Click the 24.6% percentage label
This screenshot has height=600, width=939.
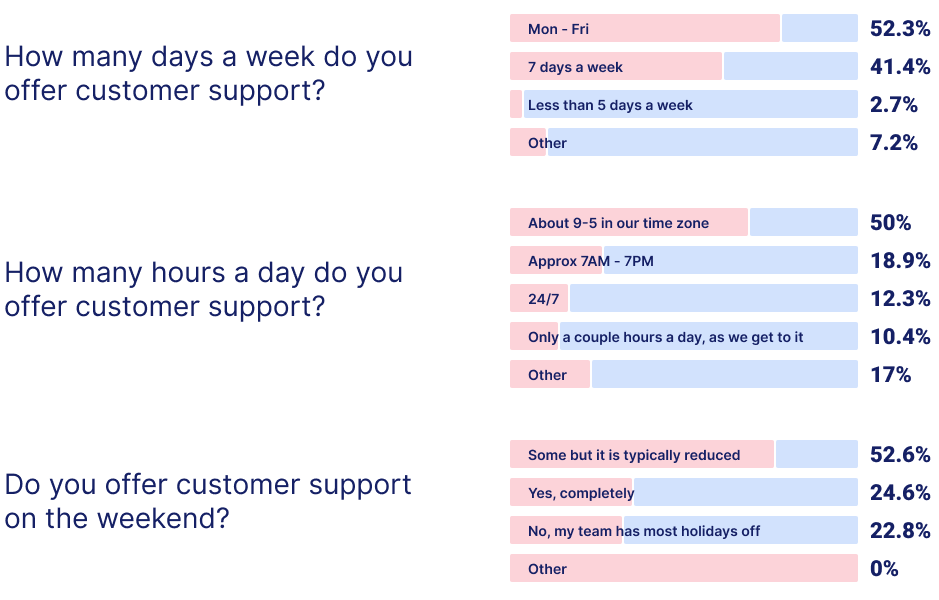(899, 492)
